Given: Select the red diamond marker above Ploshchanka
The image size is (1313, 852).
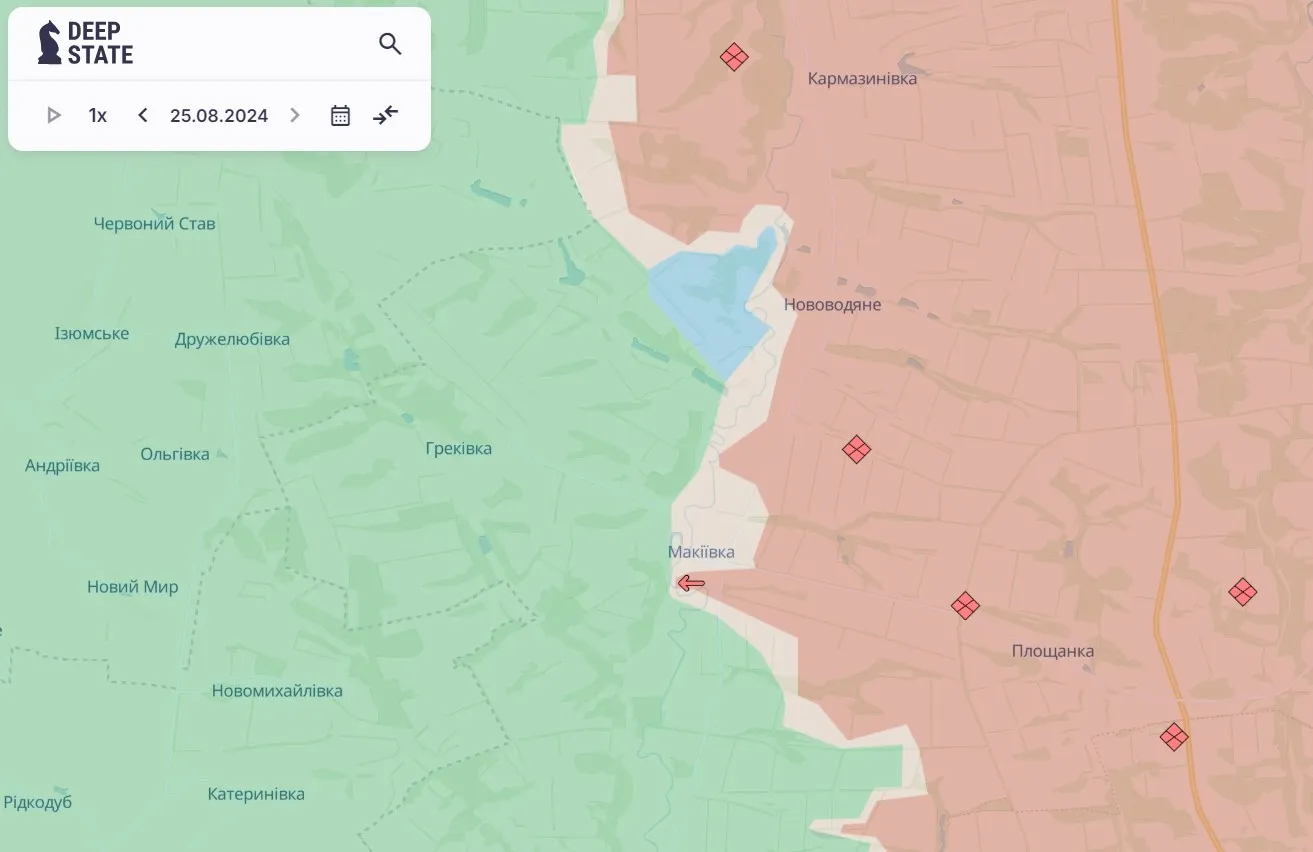Looking at the screenshot, I should point(965,605).
